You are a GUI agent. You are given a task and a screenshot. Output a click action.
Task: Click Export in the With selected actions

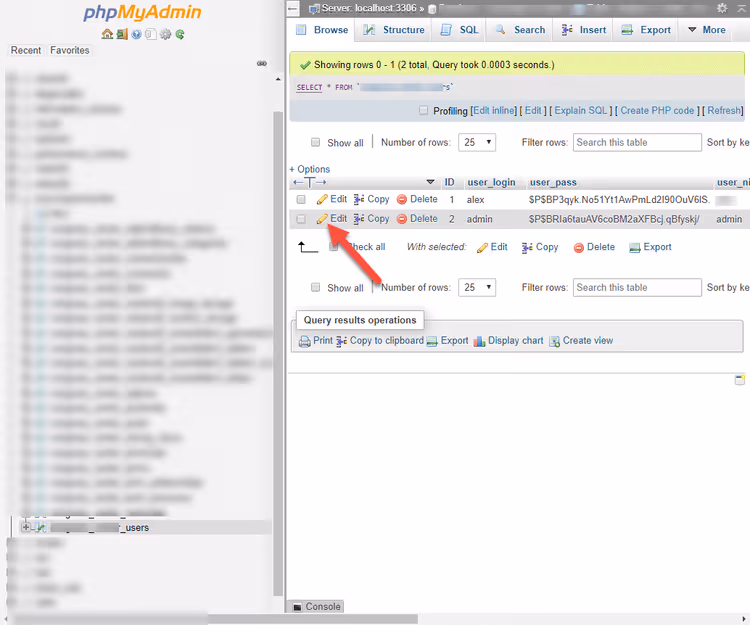[650, 247]
